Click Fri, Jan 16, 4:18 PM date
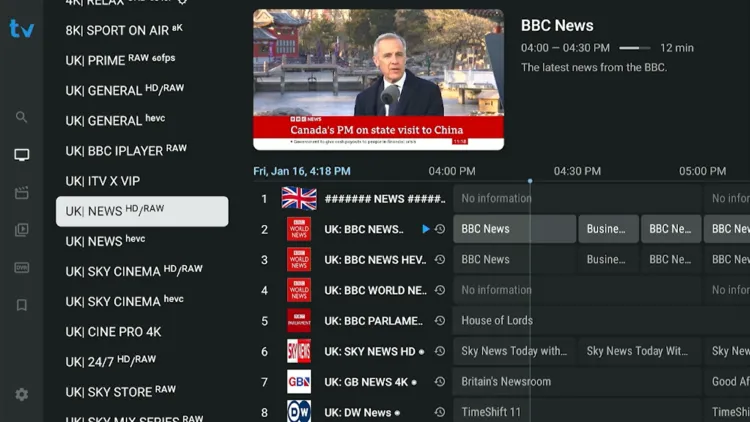 click(302, 171)
